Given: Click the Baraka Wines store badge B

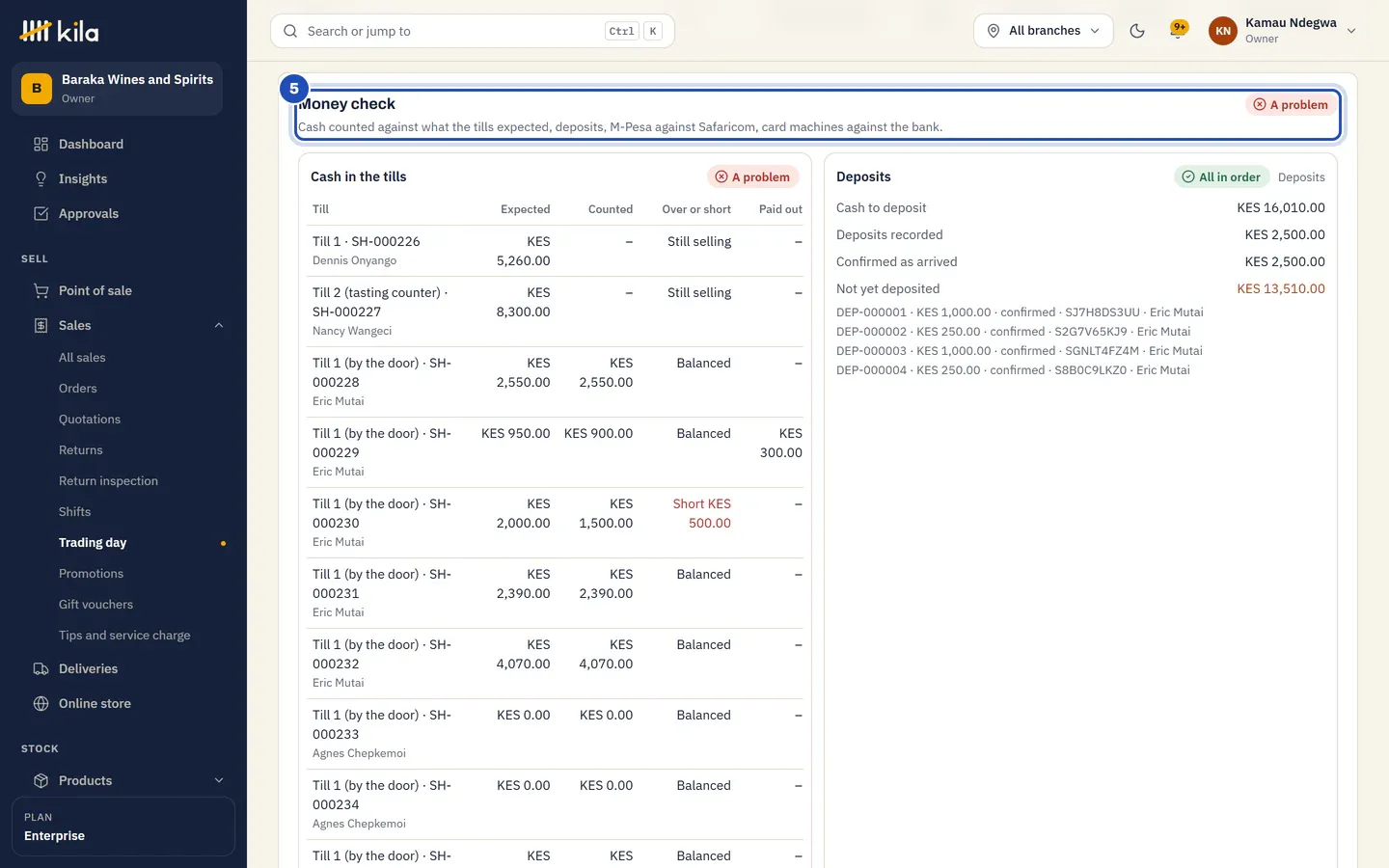Looking at the screenshot, I should (37, 88).
